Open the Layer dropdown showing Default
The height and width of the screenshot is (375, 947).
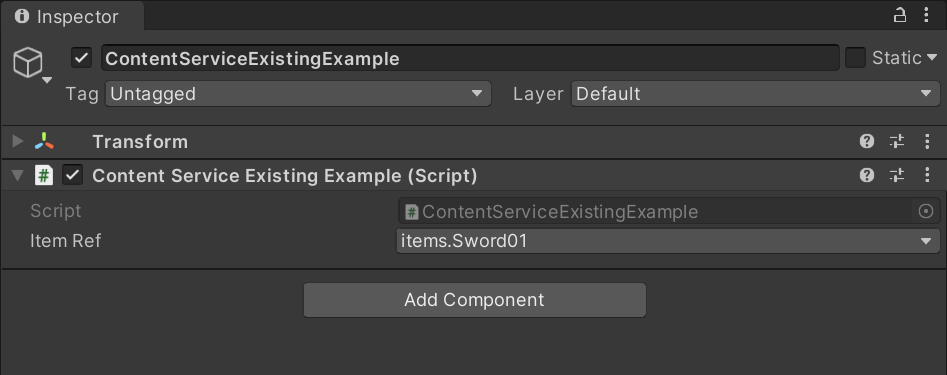click(x=756, y=94)
